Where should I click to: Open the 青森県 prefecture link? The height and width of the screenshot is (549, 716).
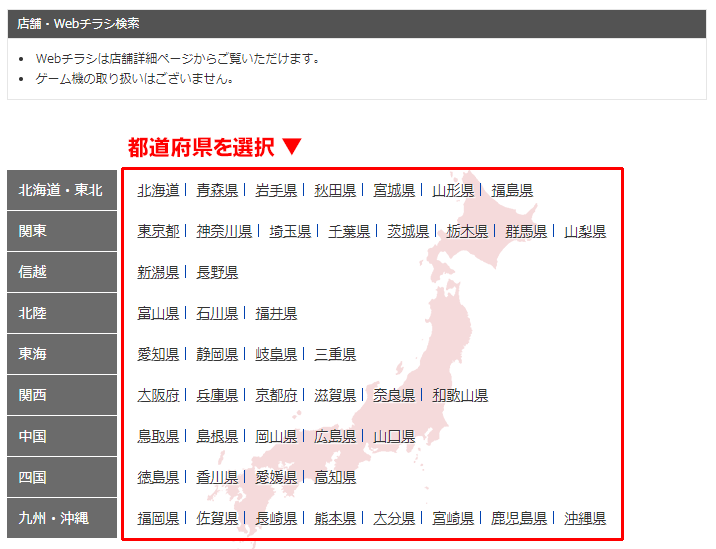(217, 190)
